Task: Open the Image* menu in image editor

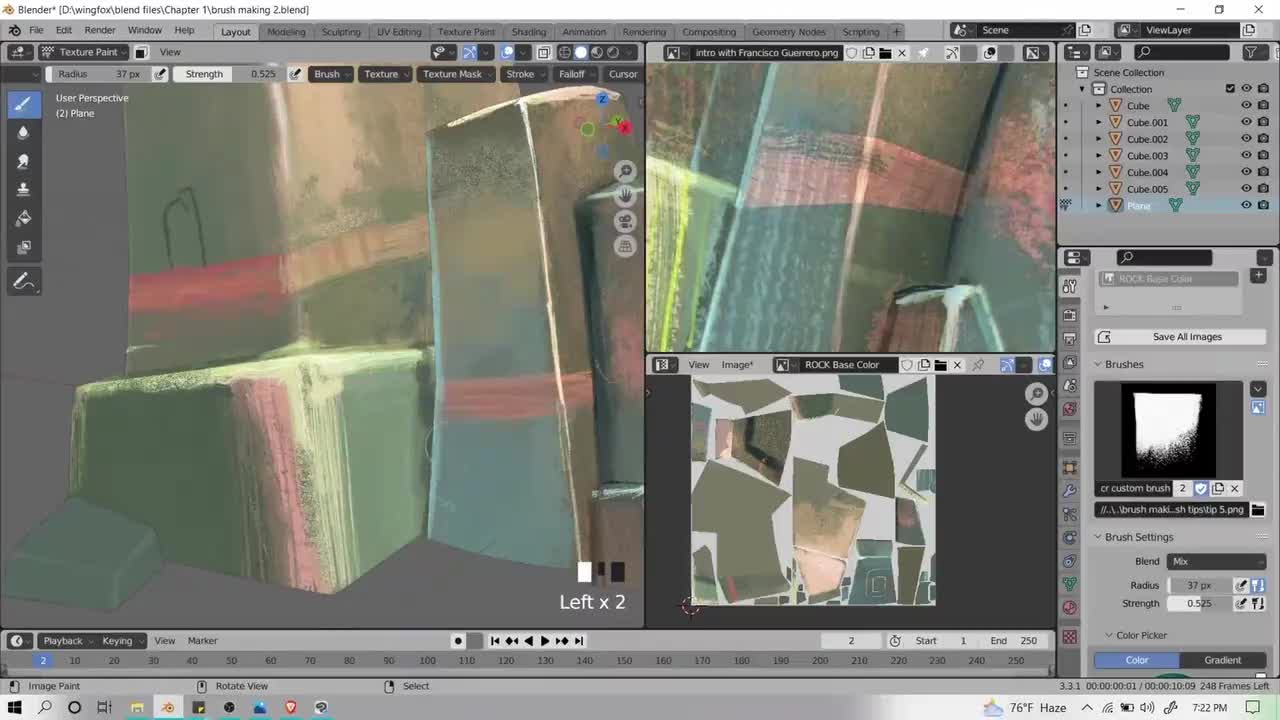Action: [x=738, y=365]
